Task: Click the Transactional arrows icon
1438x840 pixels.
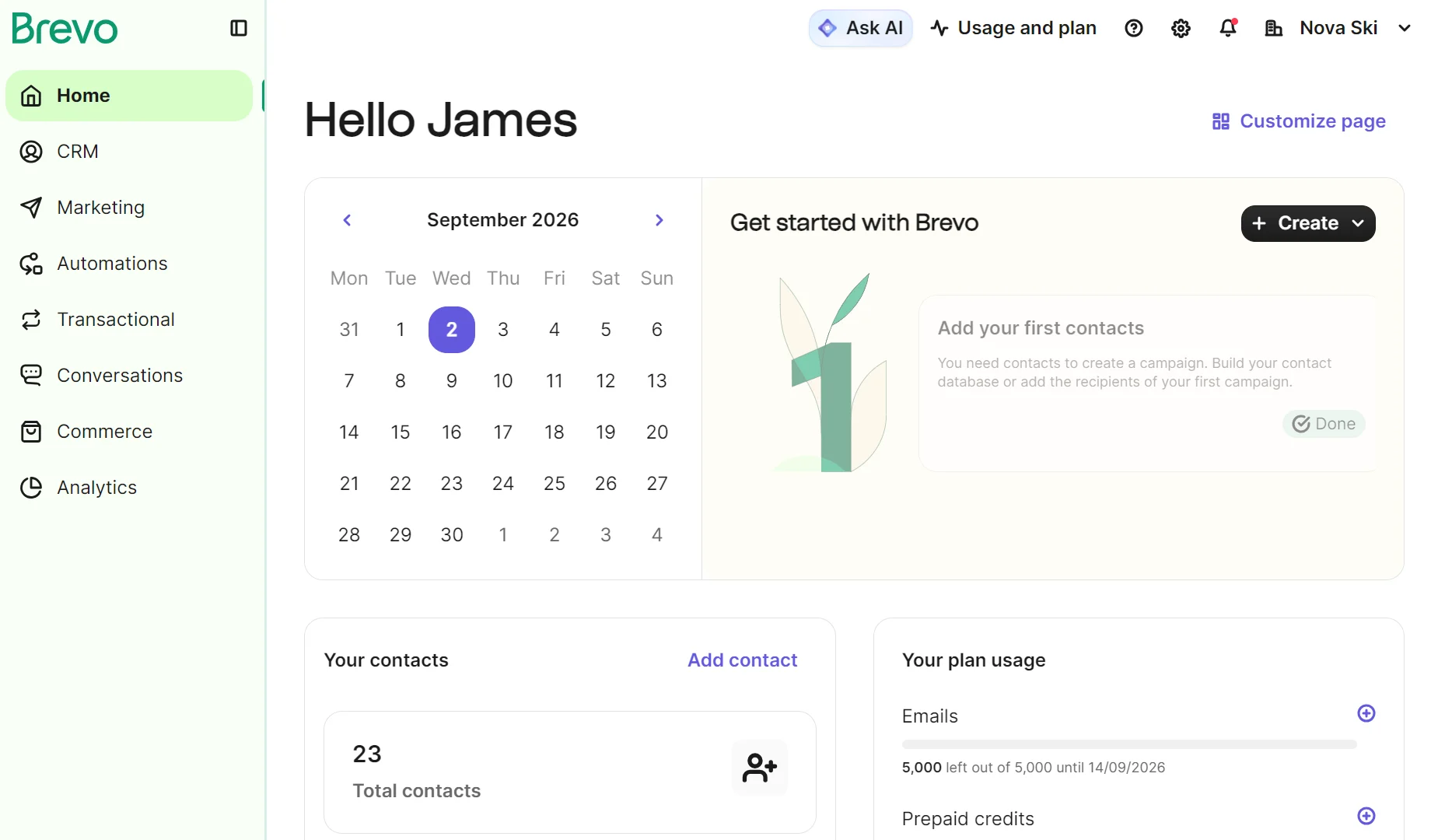Action: tap(31, 320)
